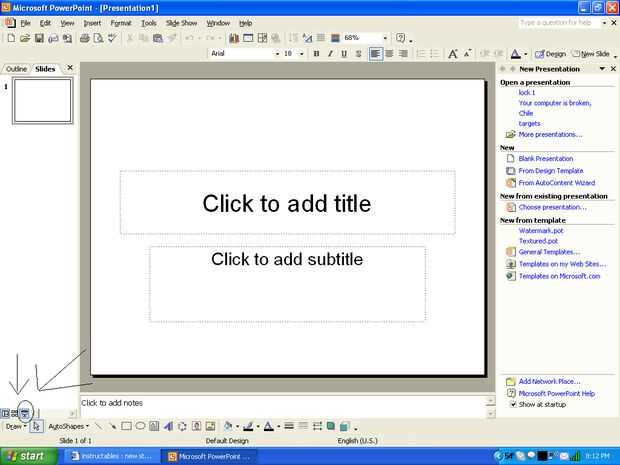
Task: Click the 3-D Style icon
Action: click(x=345, y=426)
